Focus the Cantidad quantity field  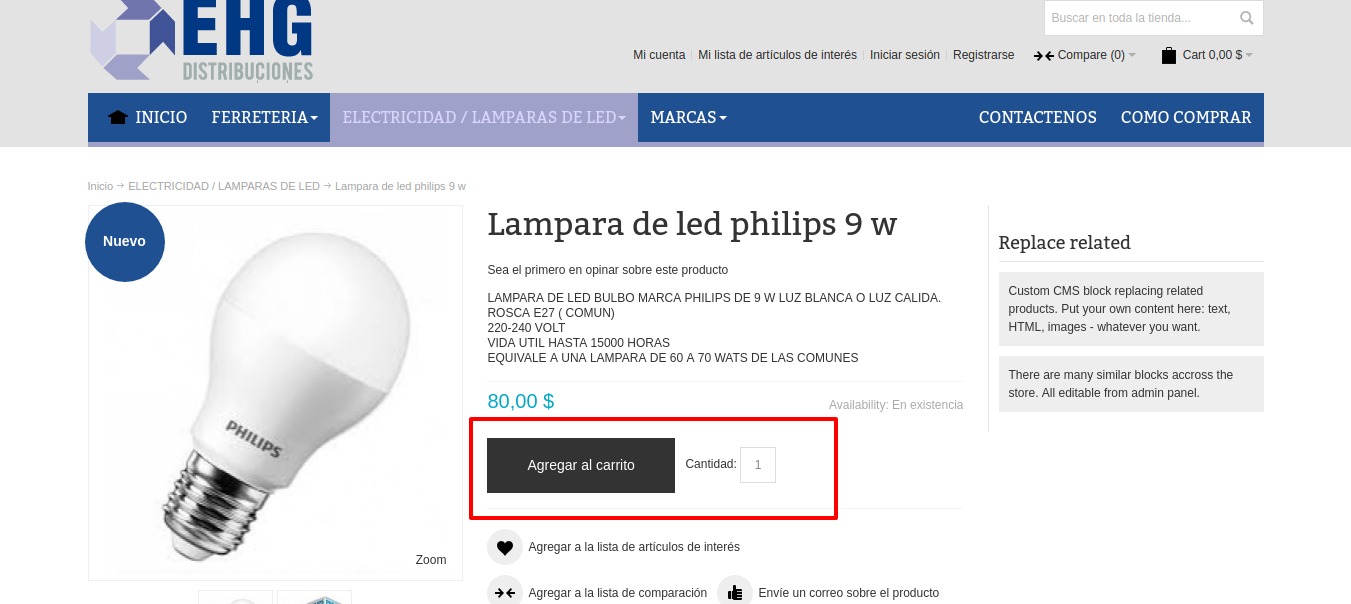pos(758,465)
